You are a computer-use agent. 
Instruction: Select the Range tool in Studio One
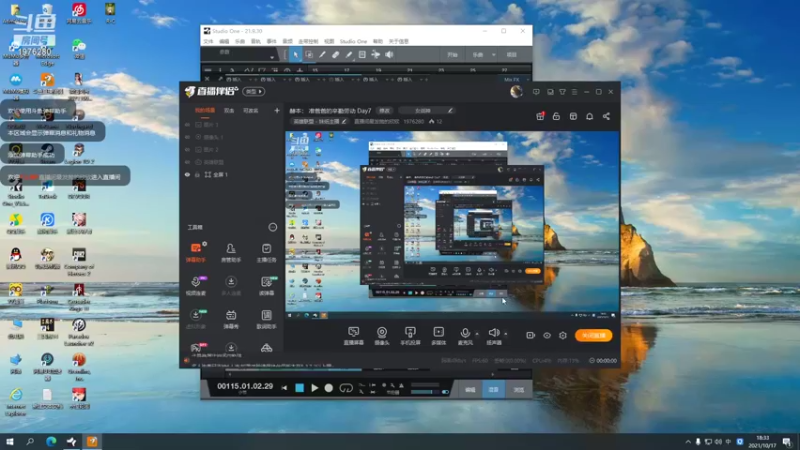pyautogui.click(x=309, y=55)
